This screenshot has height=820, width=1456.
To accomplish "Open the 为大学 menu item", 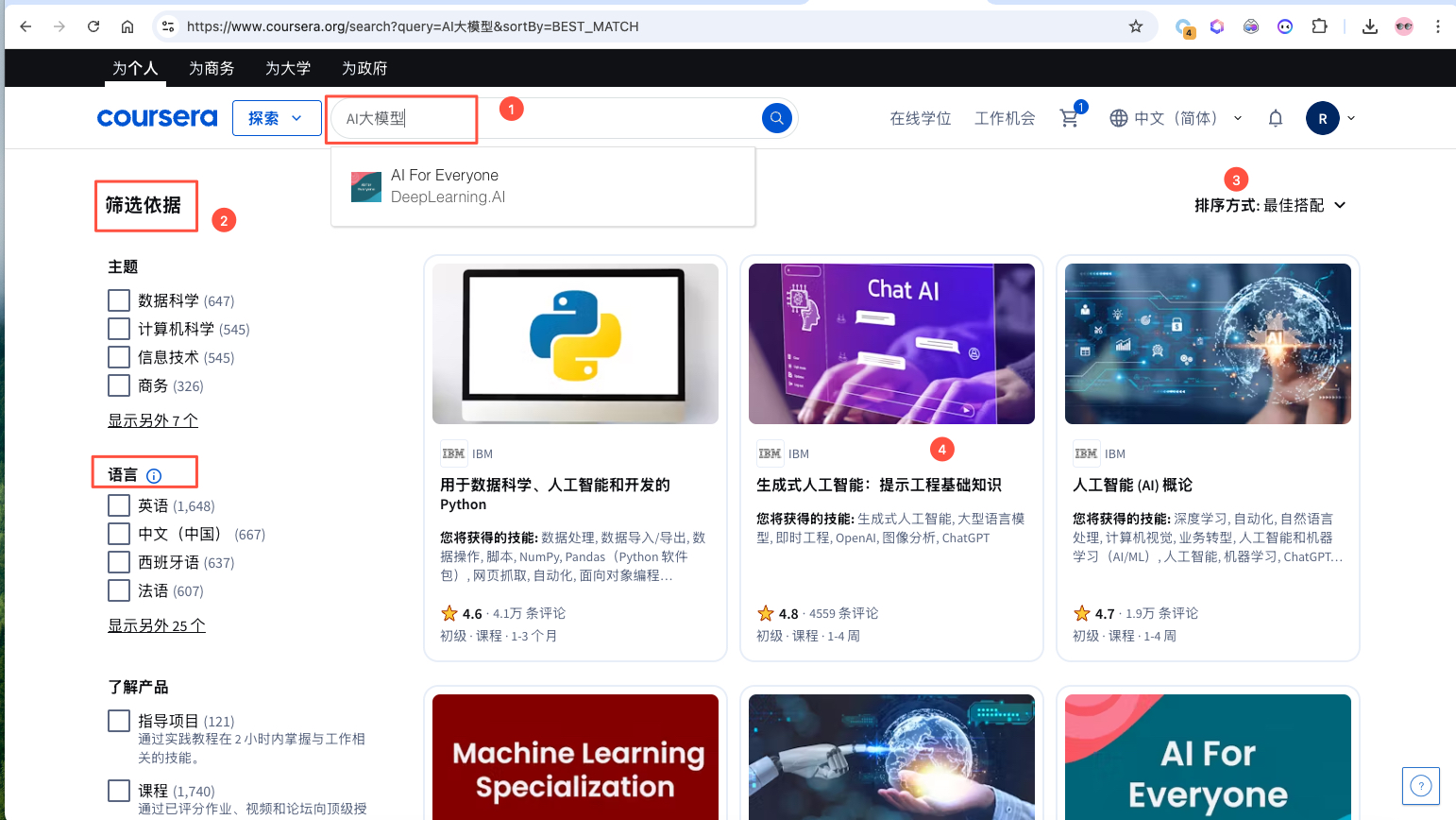I will [288, 68].
